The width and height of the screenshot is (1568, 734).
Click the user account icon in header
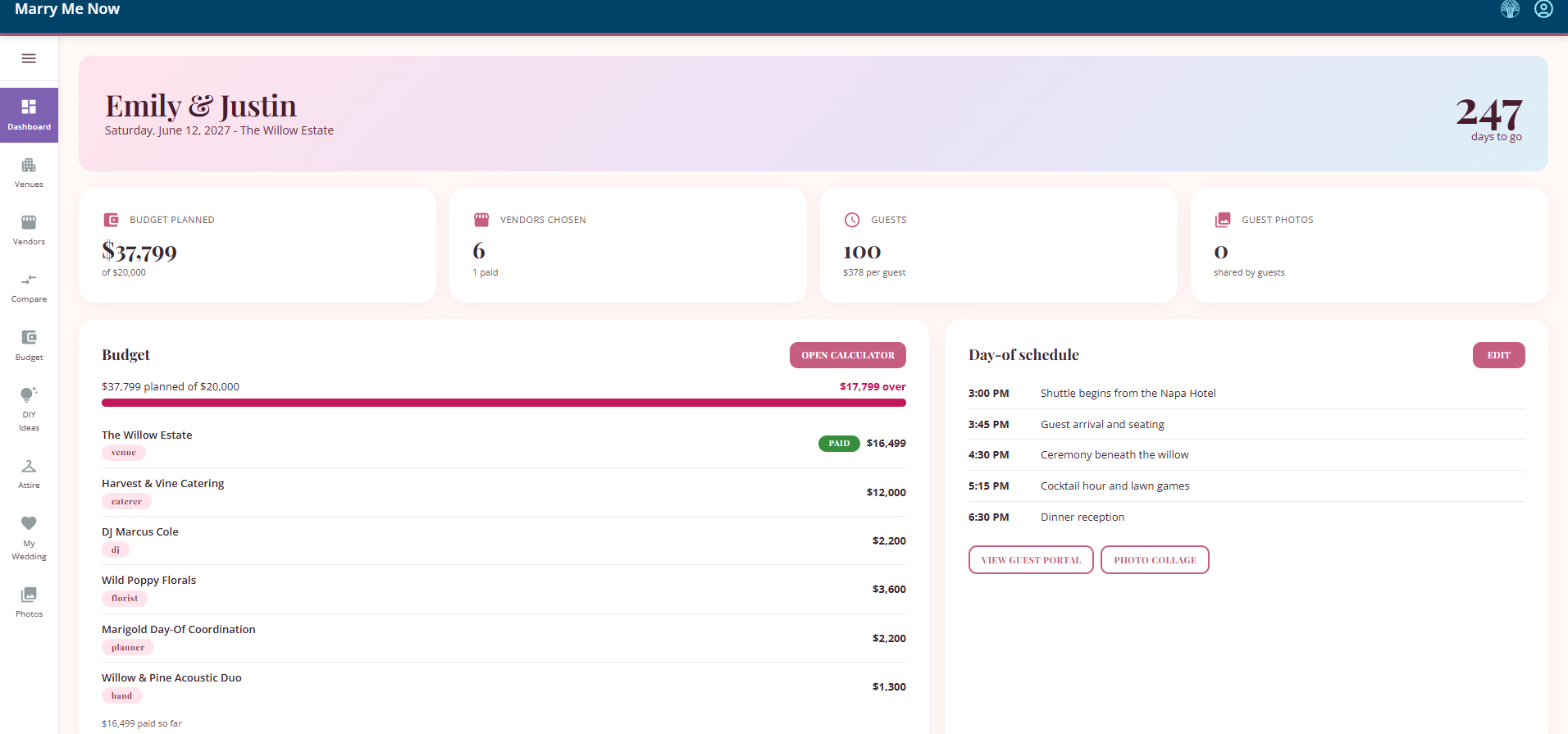coord(1543,9)
